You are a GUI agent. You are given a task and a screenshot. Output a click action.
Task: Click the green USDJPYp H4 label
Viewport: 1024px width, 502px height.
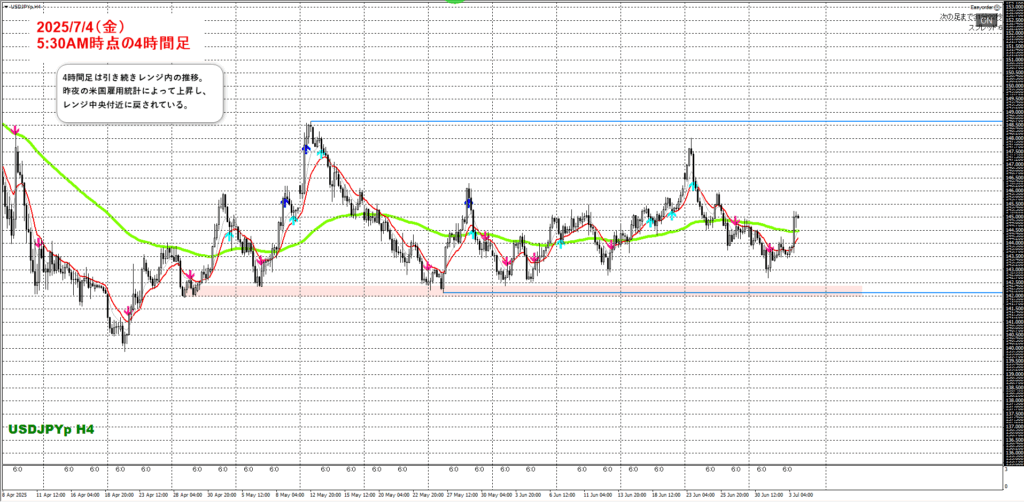pyautogui.click(x=51, y=430)
